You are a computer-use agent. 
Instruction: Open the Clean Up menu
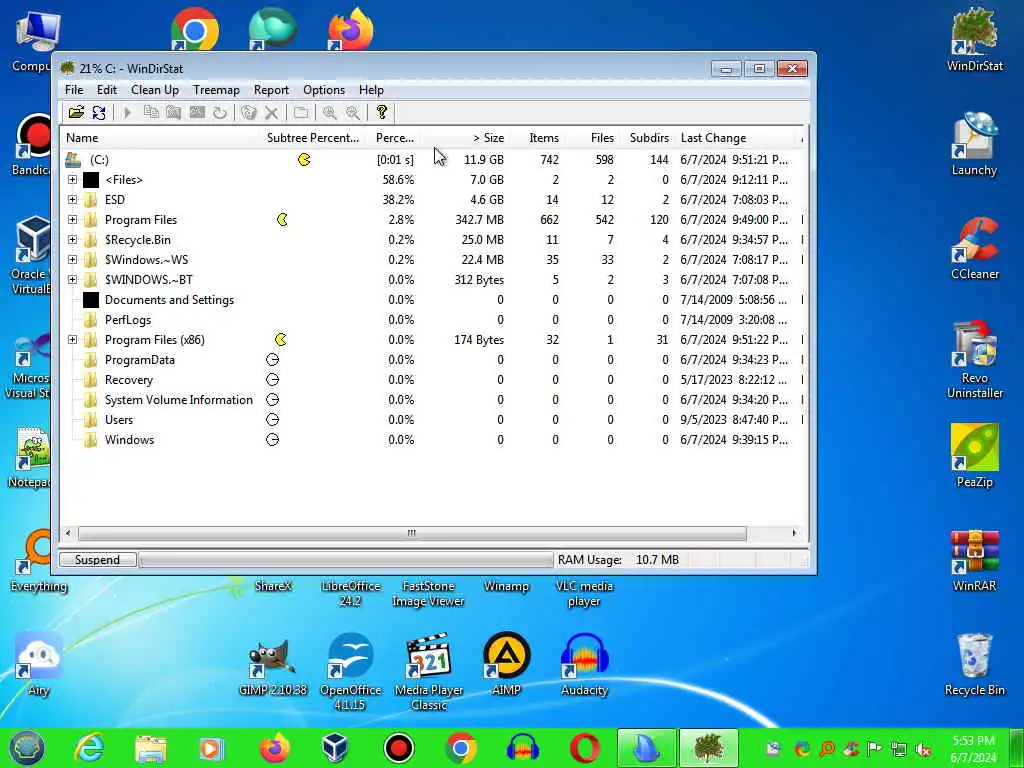(x=155, y=90)
